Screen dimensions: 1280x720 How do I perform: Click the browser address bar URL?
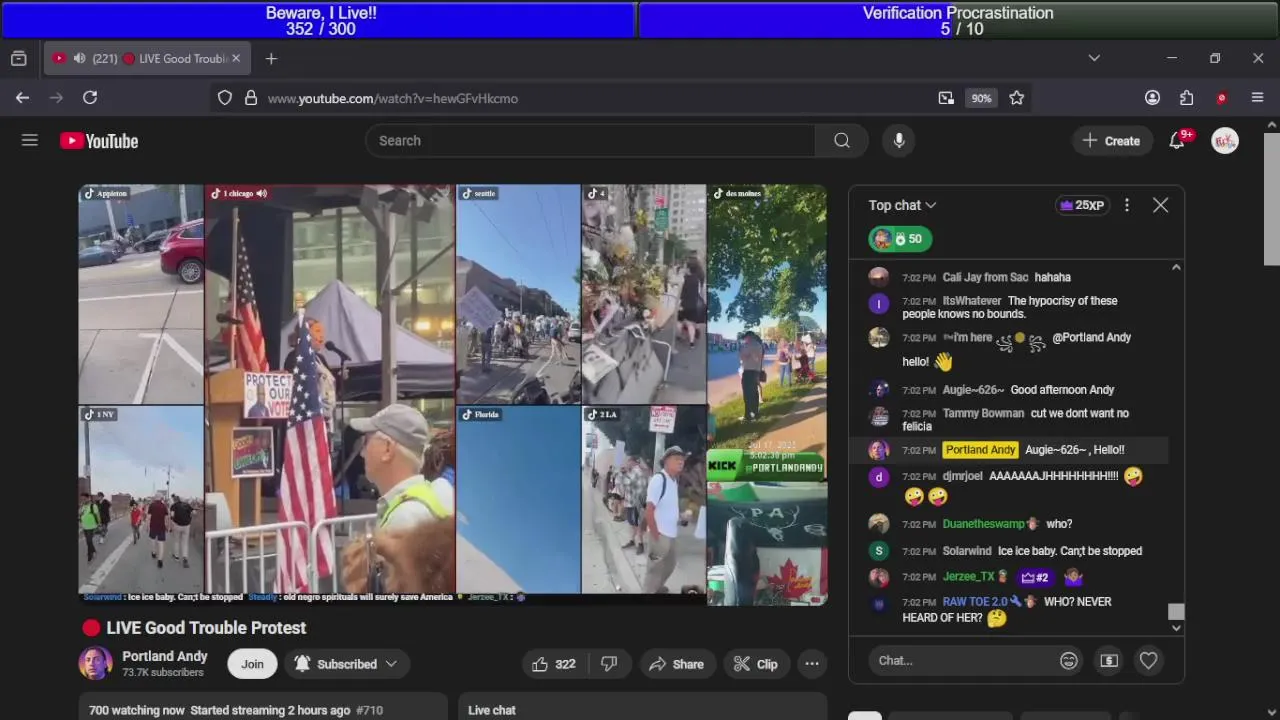(x=393, y=98)
